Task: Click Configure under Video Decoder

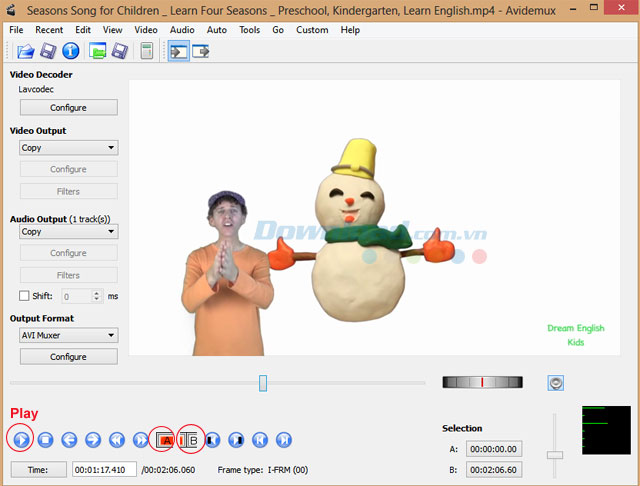Action: (68, 108)
